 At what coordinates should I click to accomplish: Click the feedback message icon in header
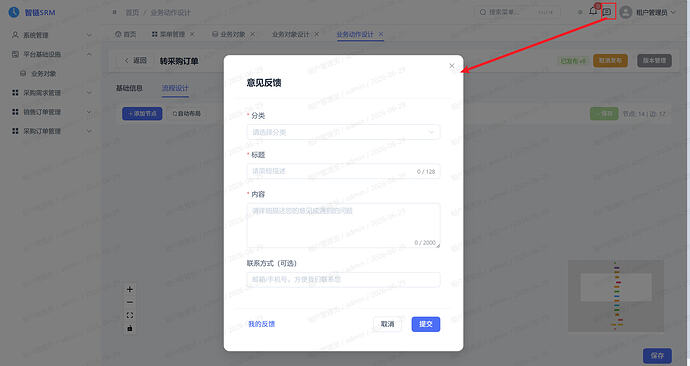[x=607, y=12]
